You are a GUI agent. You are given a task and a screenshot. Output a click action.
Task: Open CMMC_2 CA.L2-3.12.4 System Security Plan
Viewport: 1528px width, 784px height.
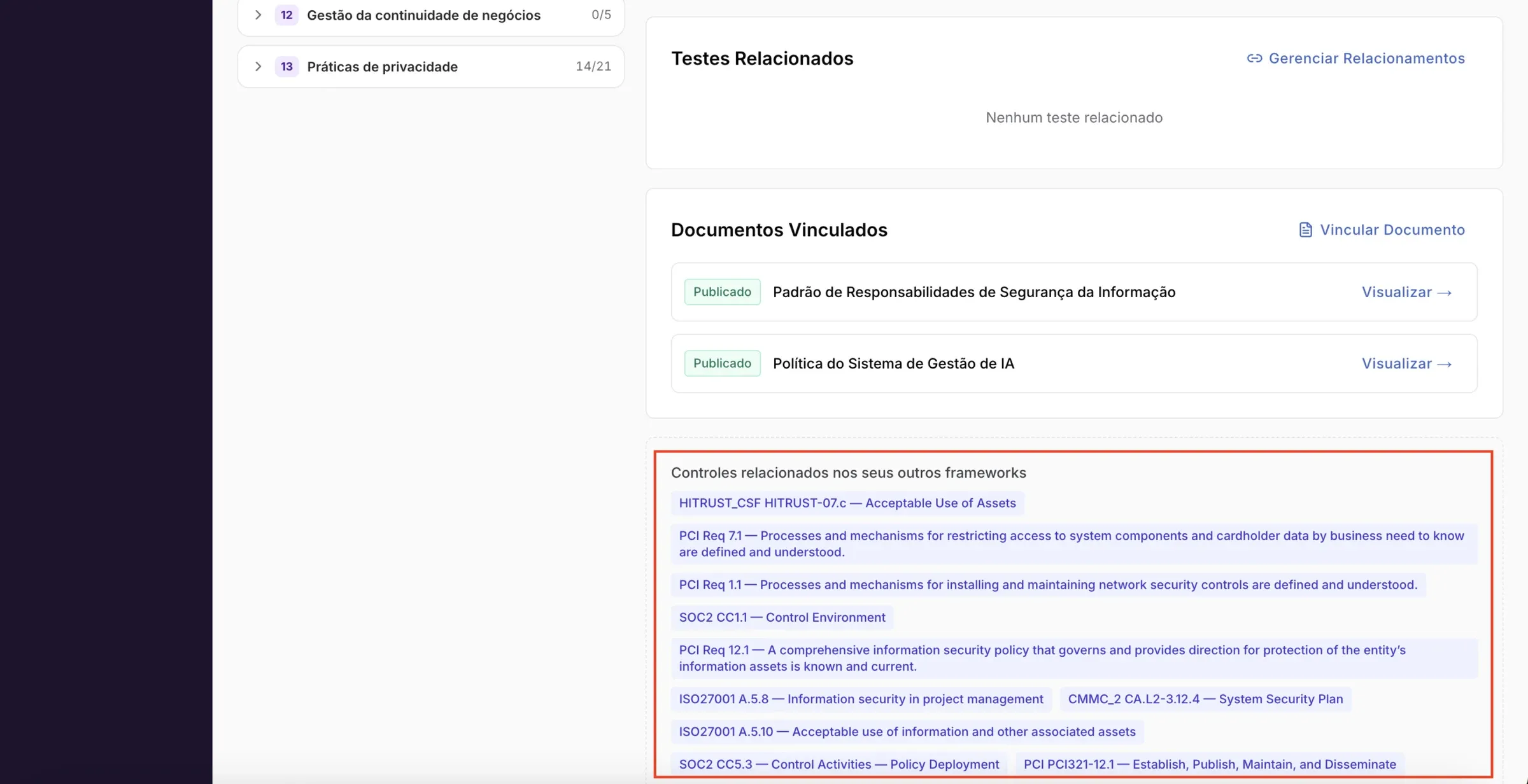(x=1205, y=699)
